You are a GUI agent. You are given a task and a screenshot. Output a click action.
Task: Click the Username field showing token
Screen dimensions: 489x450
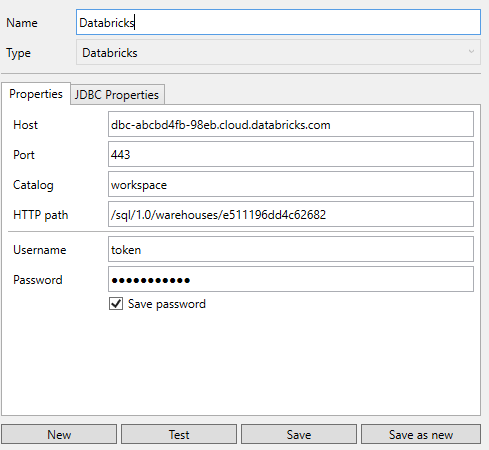[x=291, y=249]
